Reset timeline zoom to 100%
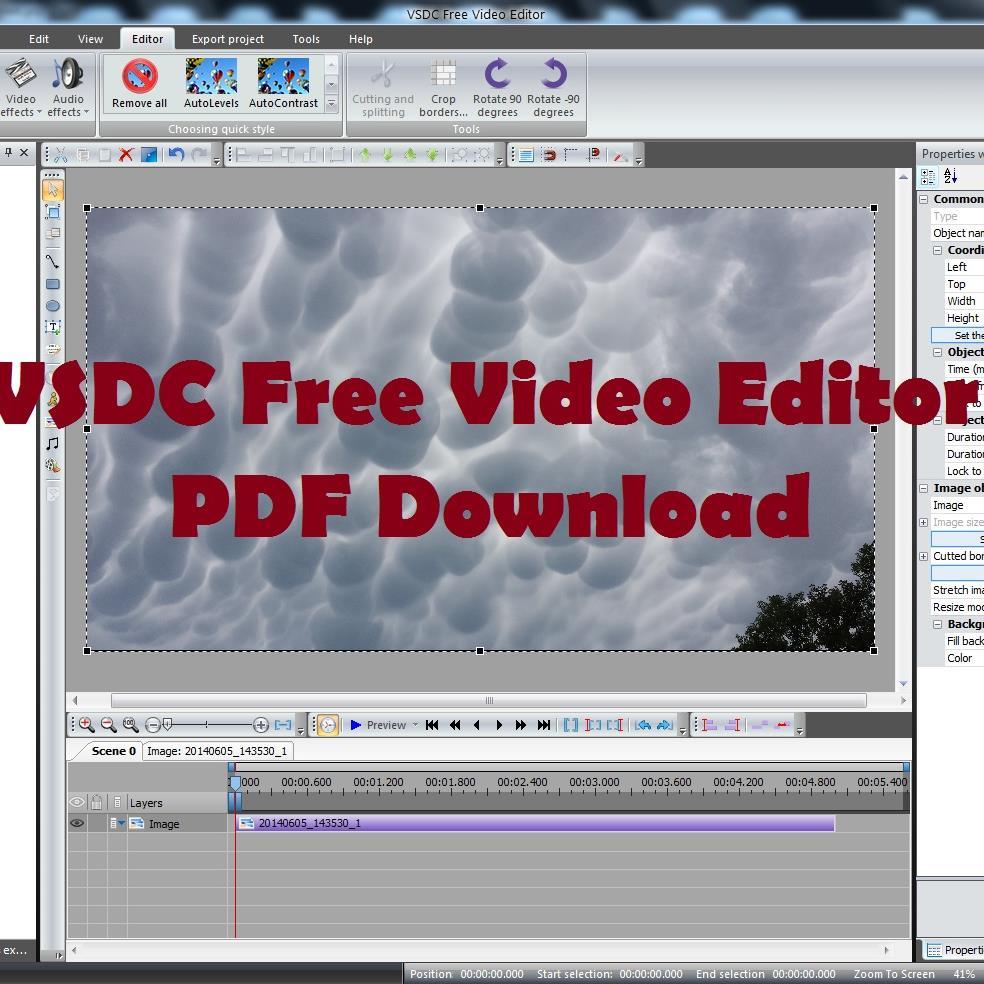 pyautogui.click(x=131, y=725)
